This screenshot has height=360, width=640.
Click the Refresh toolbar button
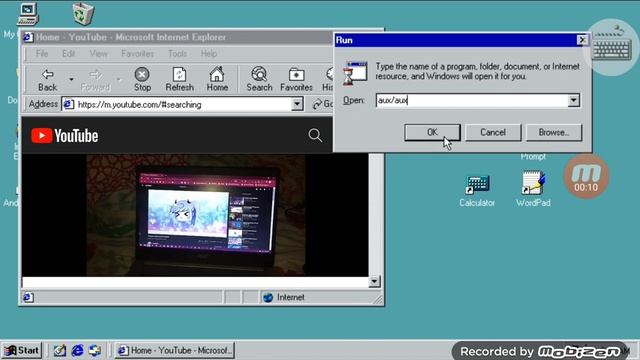coord(179,80)
